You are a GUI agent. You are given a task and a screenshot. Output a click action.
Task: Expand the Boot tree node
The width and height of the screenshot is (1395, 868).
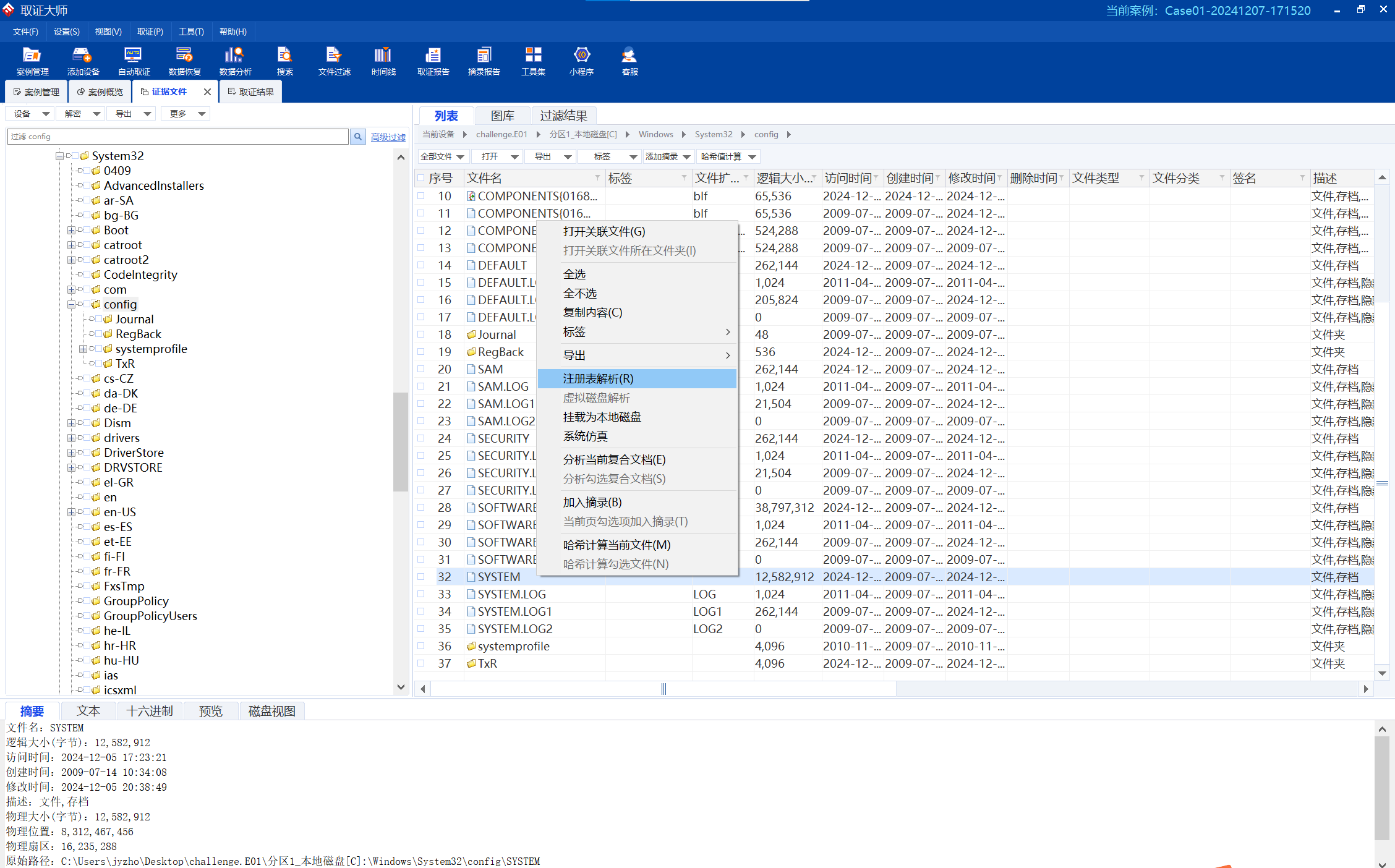(71, 230)
